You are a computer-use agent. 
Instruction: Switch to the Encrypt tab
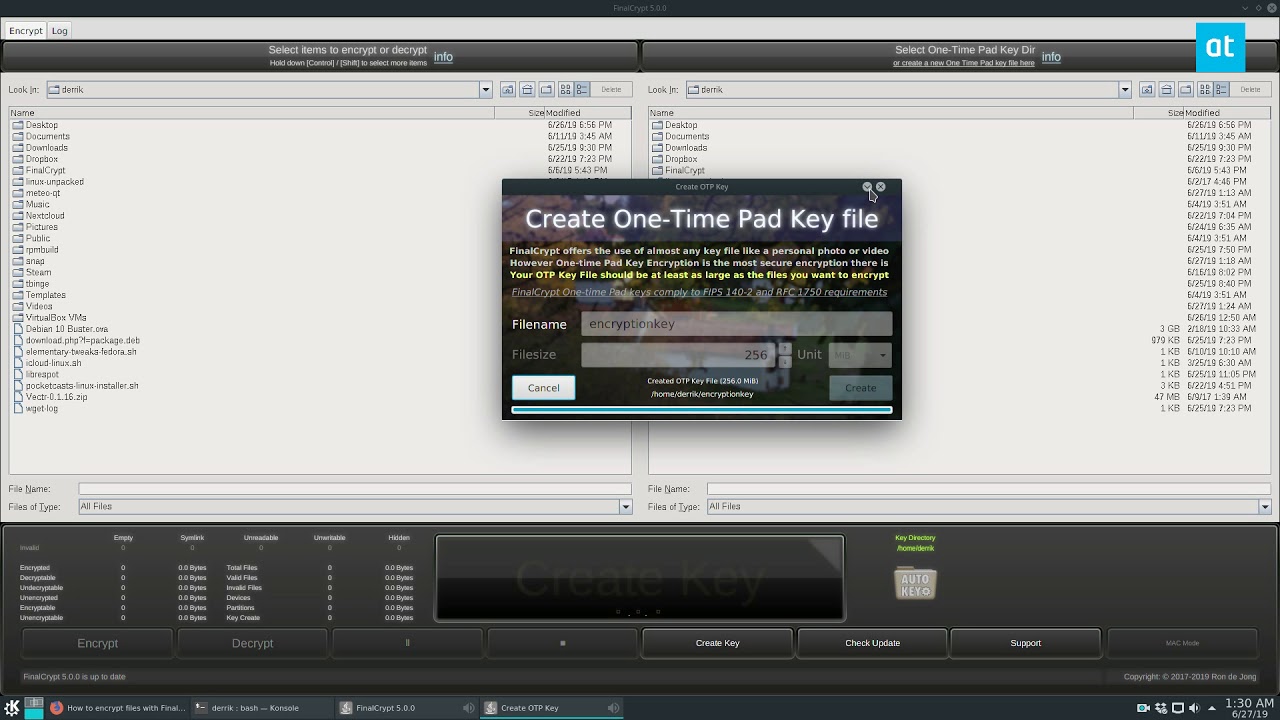pyautogui.click(x=26, y=31)
